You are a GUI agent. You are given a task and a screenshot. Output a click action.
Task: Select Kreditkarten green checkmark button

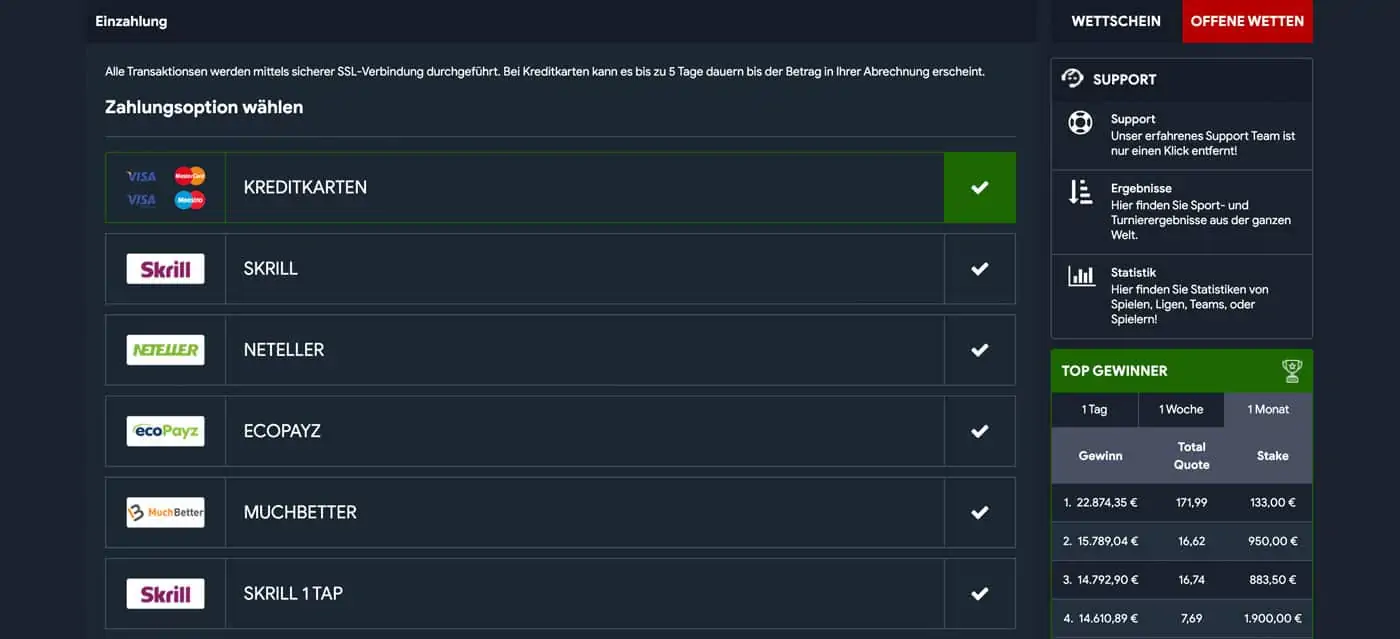tap(980, 187)
